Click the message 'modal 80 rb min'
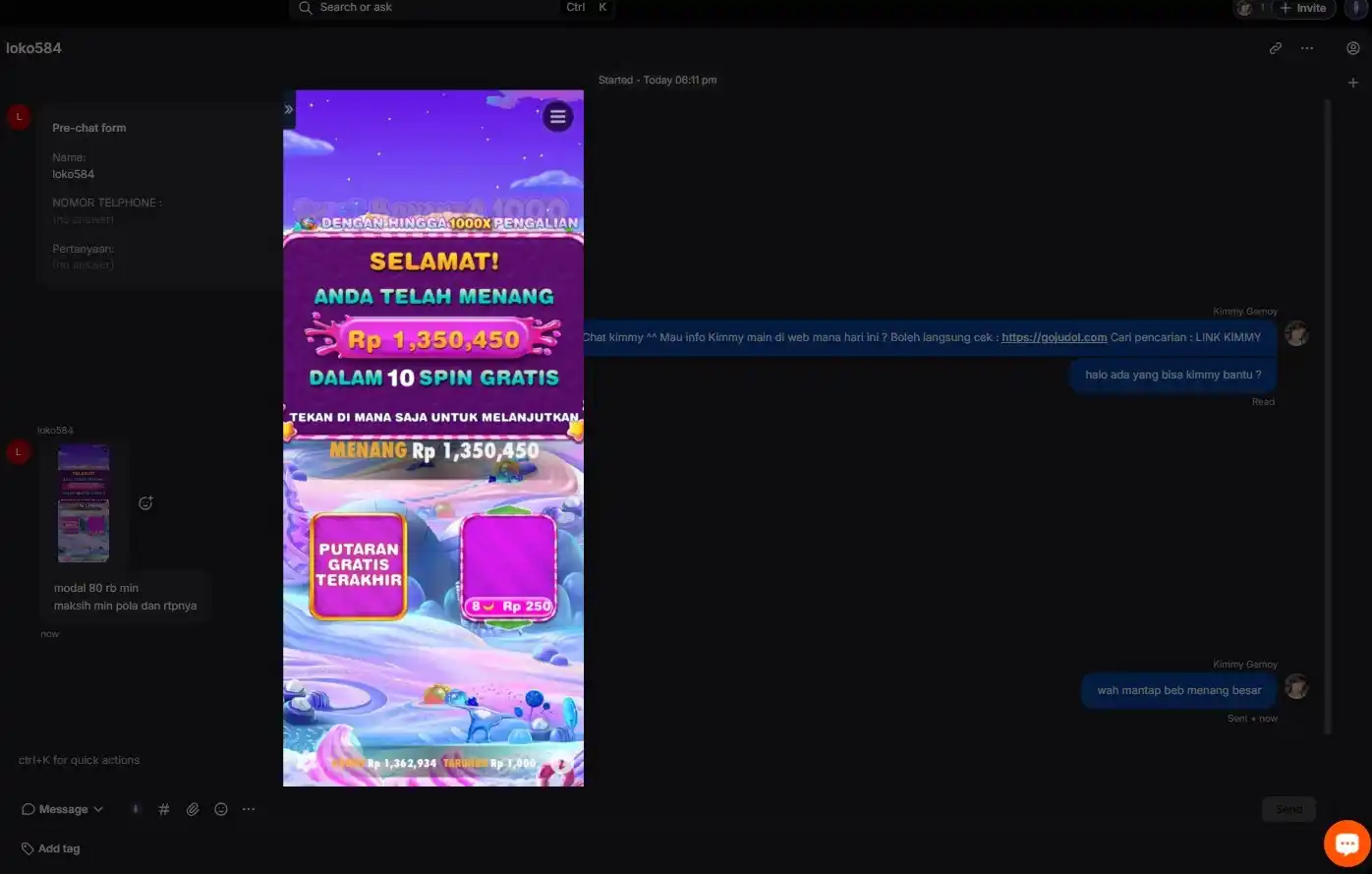This screenshot has width=1372, height=874. pos(96,588)
